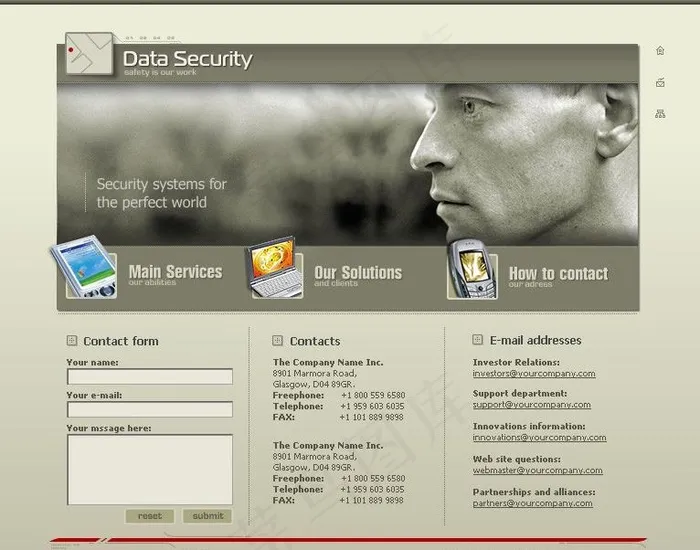The image size is (700, 550).
Task: Open the sitemap icon in right sidebar
Action: coord(660,114)
